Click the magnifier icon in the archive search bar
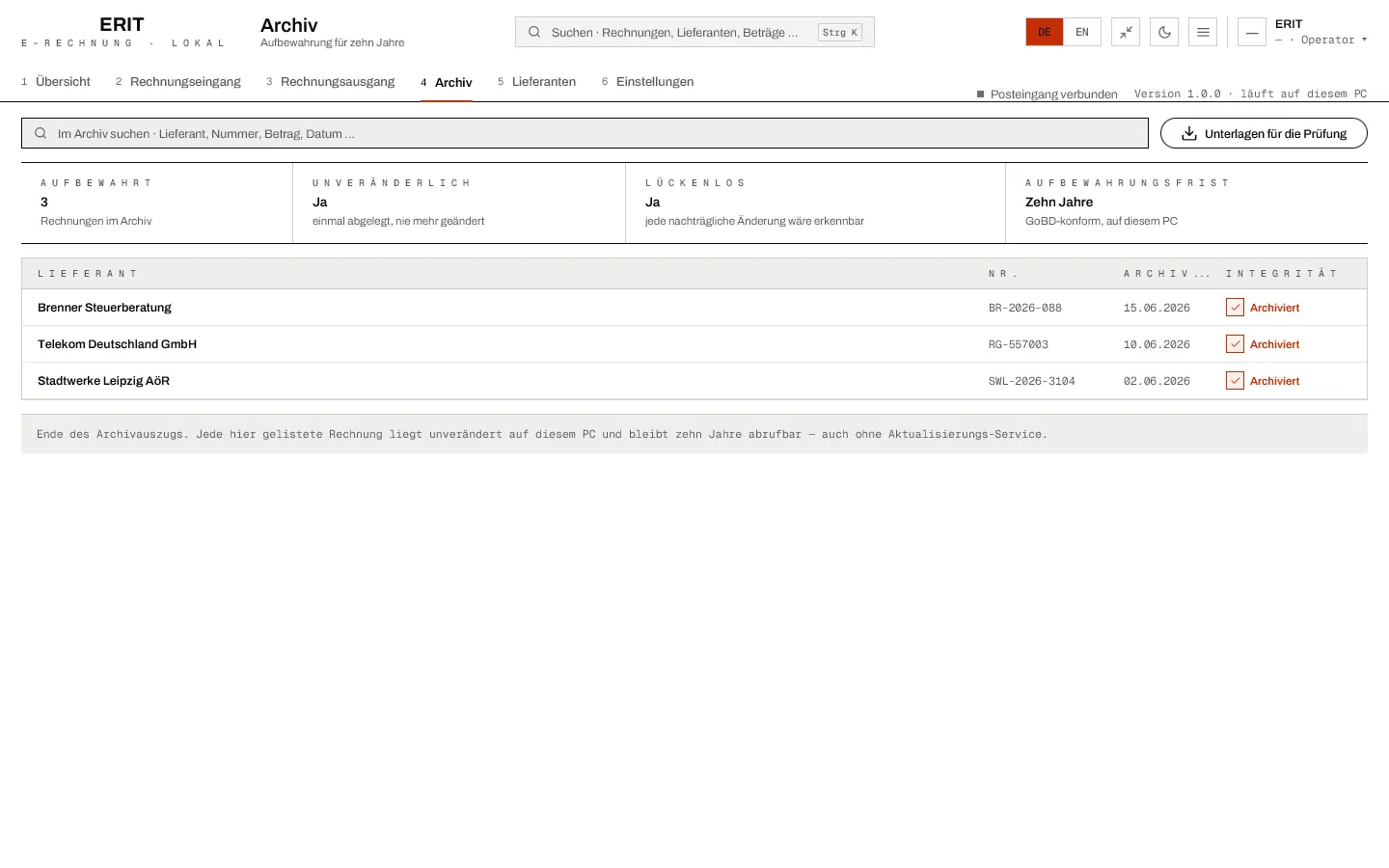Image resolution: width=1389 pixels, height=868 pixels. pyautogui.click(x=41, y=133)
